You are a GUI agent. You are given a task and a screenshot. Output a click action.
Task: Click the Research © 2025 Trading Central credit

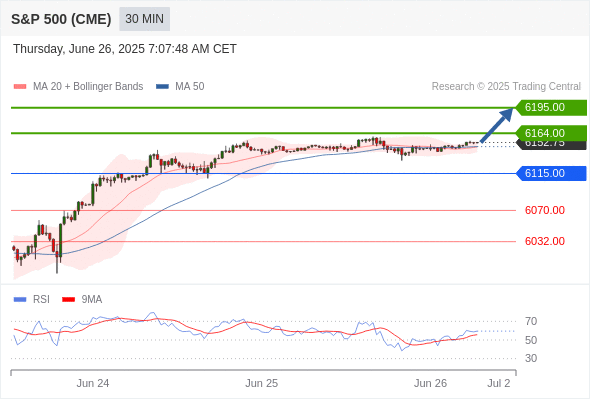pos(506,87)
